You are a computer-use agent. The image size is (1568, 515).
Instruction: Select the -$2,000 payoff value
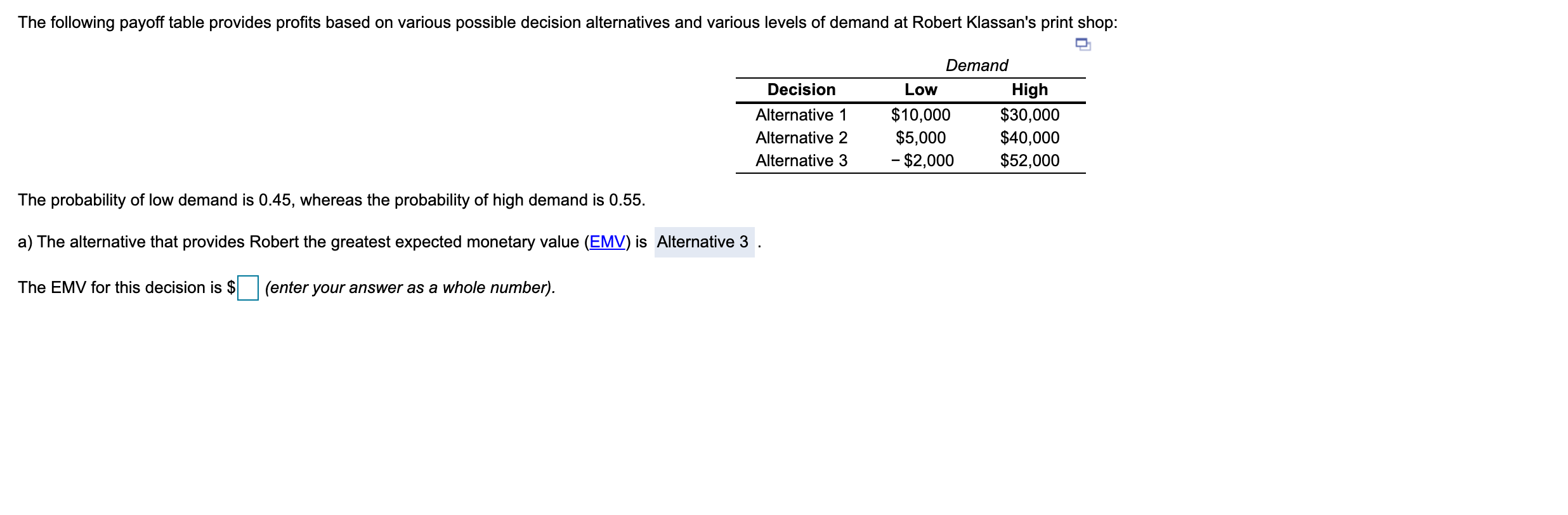point(921,160)
